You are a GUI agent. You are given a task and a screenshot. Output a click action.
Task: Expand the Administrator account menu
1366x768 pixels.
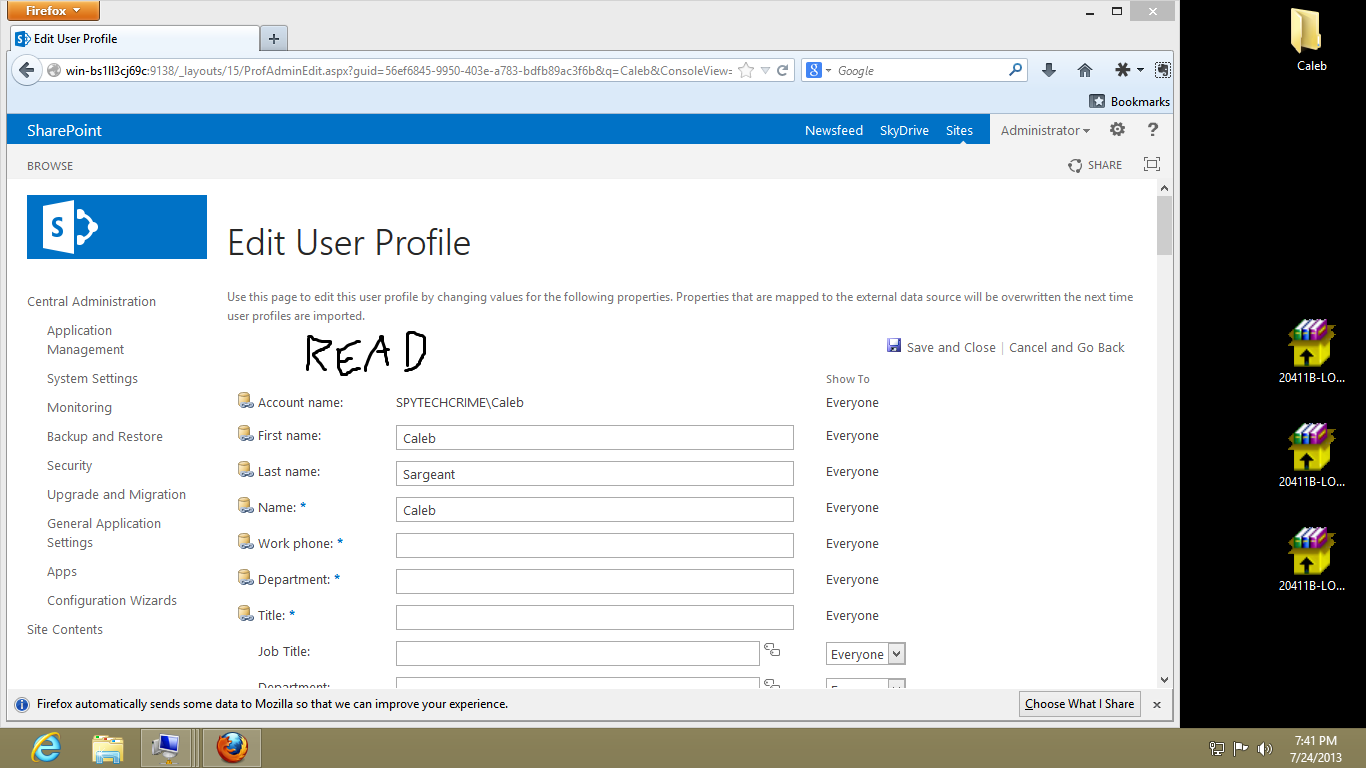coord(1045,130)
